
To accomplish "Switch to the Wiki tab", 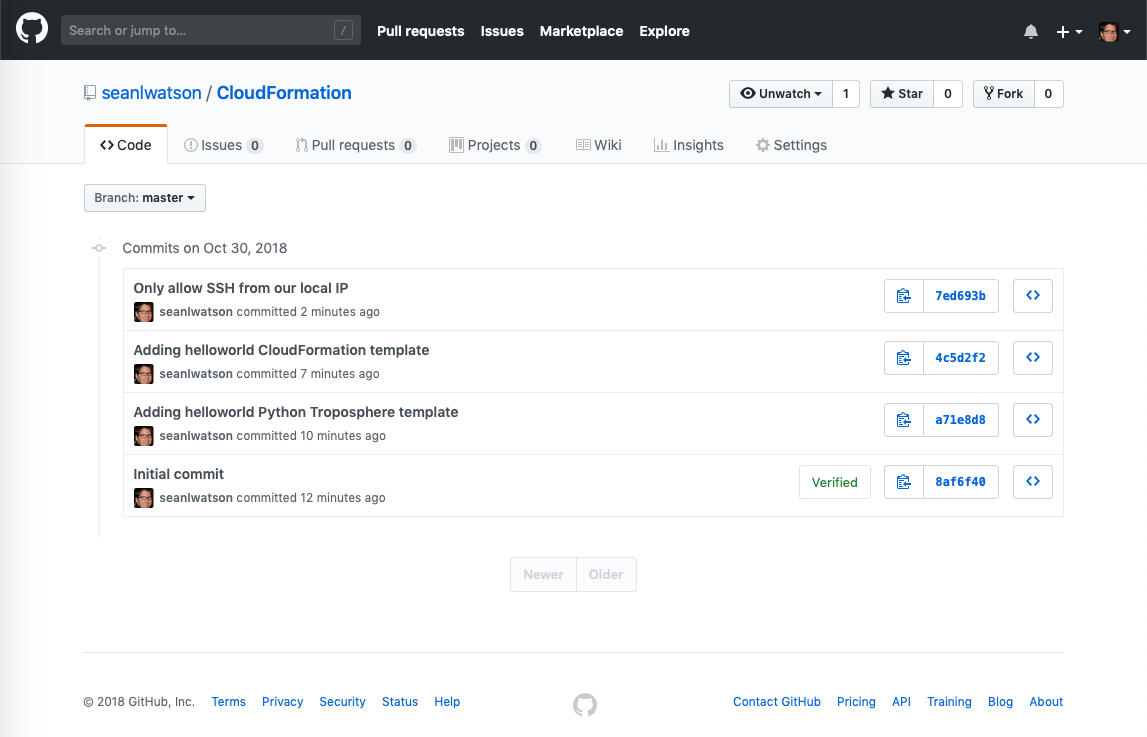I will pyautogui.click(x=598, y=145).
